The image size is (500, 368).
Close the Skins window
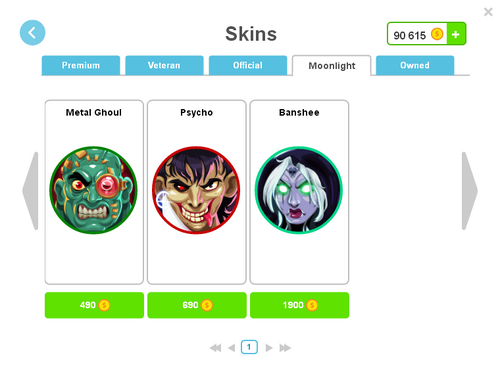coord(488,12)
